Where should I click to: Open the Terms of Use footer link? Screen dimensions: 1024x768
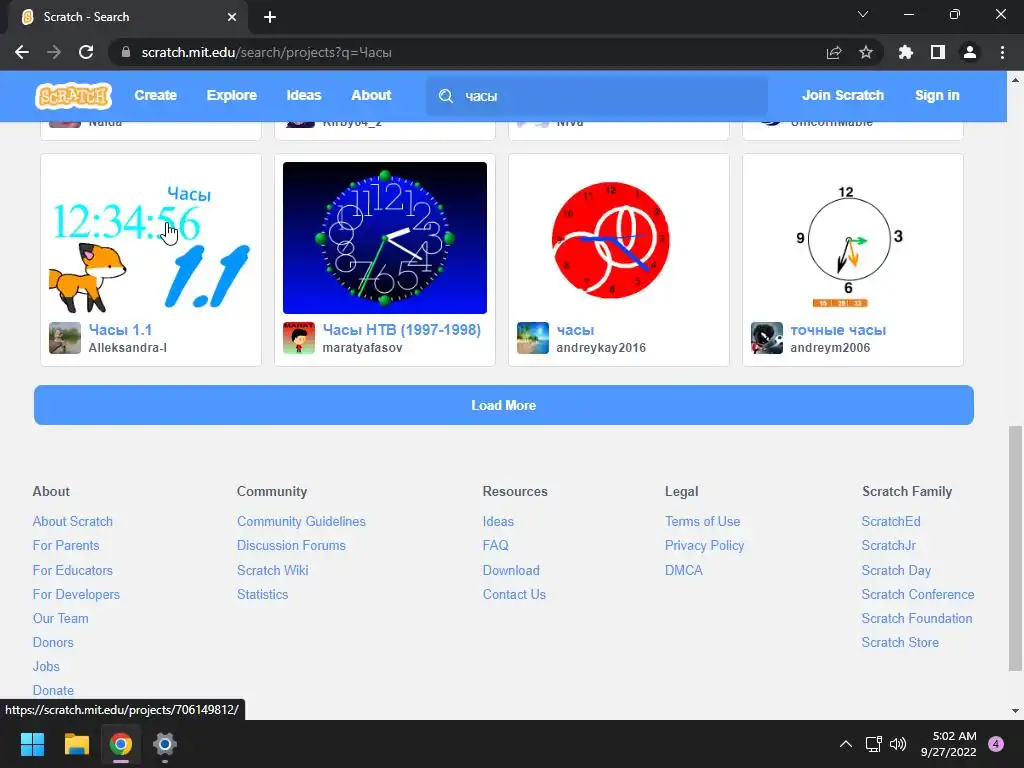[702, 521]
